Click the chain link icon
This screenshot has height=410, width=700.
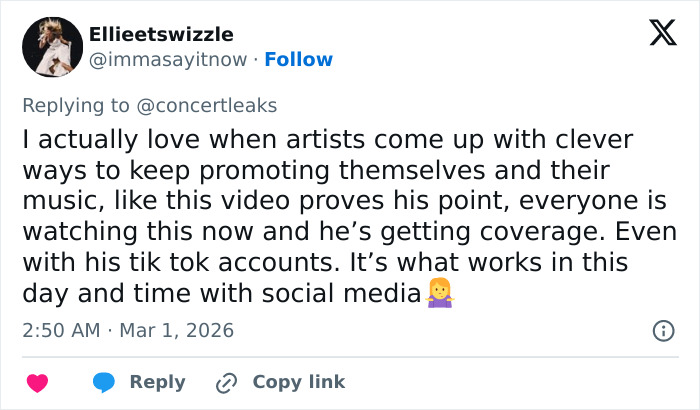(x=227, y=382)
